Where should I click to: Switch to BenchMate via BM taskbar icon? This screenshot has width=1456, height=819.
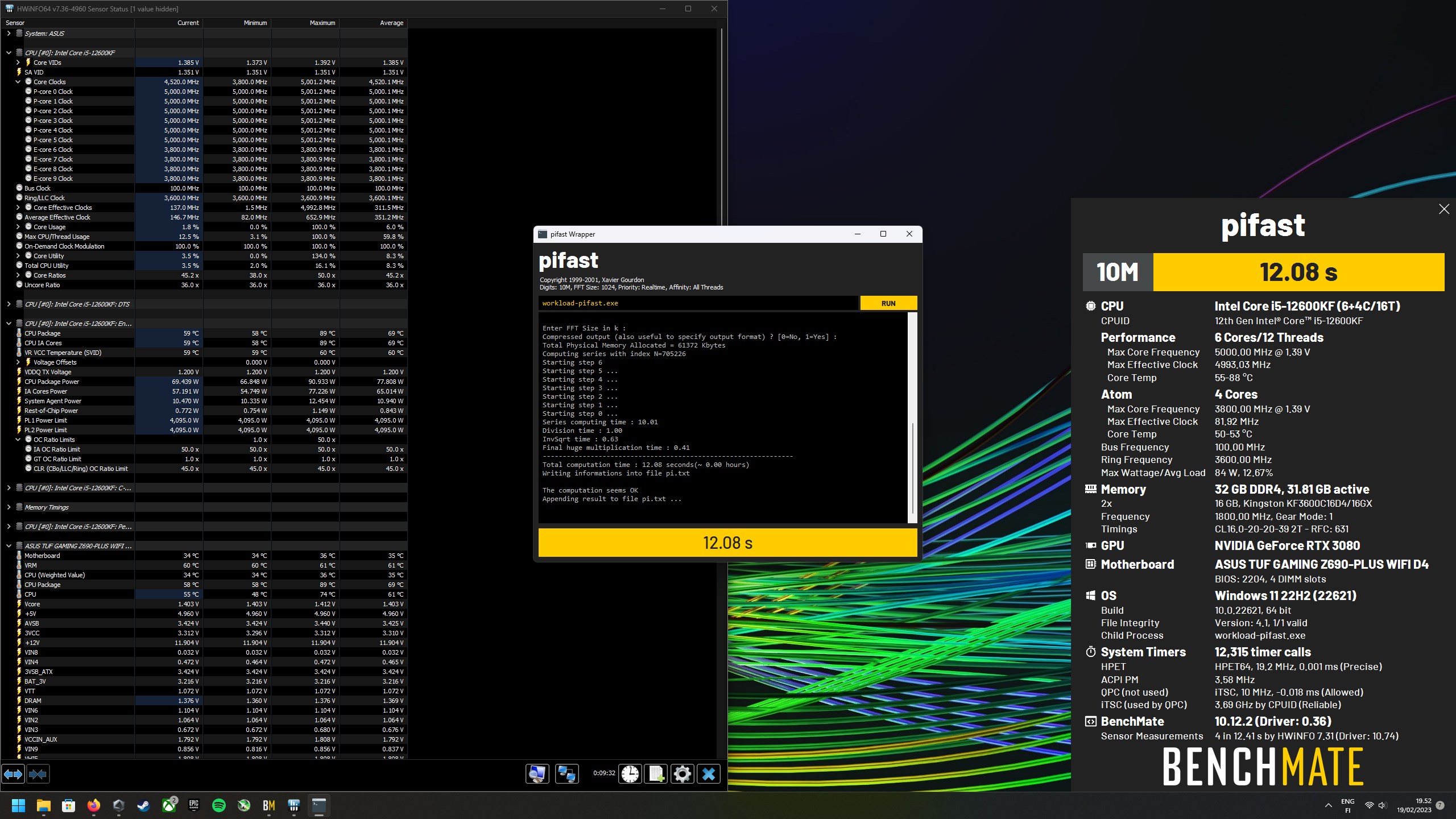coord(269,805)
